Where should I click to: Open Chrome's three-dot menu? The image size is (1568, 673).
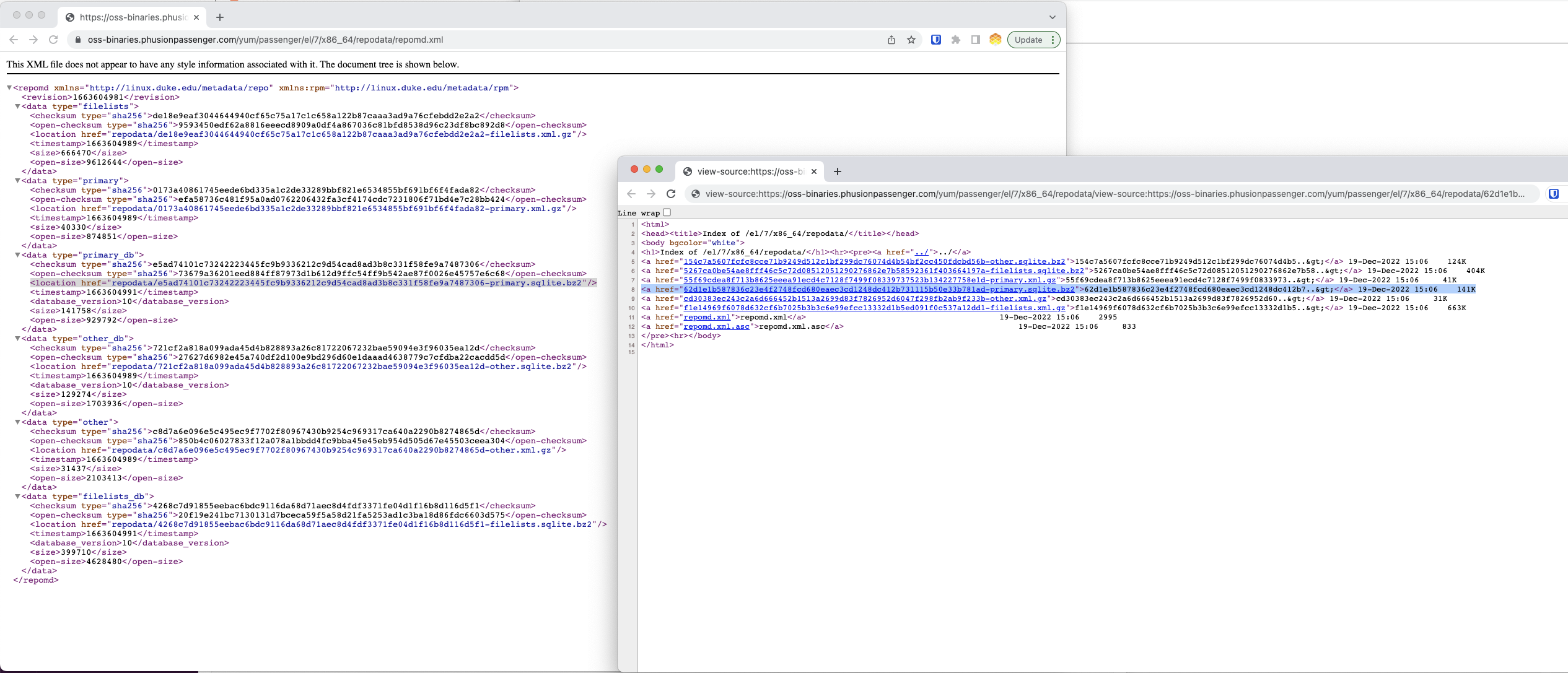pyautogui.click(x=1052, y=39)
